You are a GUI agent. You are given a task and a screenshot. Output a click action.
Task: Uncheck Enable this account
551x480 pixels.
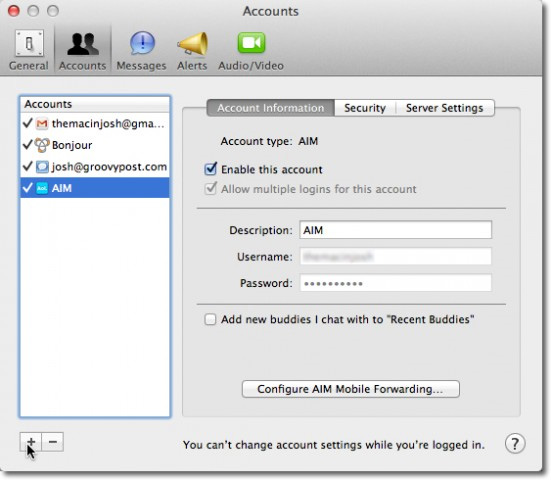pos(210,169)
